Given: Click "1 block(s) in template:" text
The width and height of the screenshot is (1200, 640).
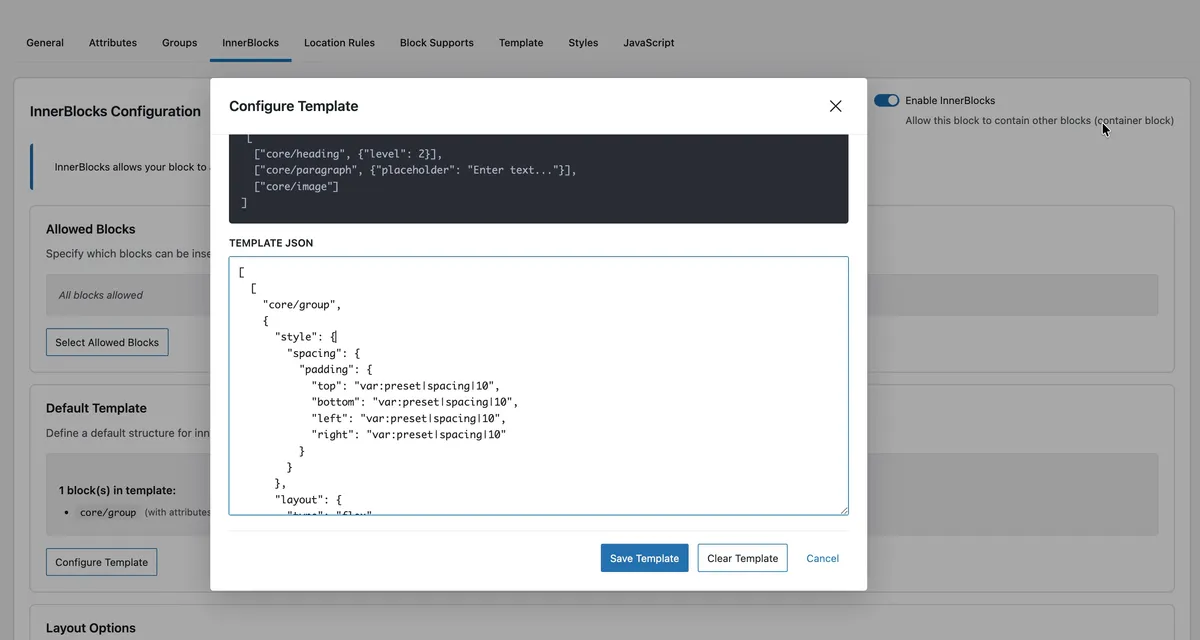Looking at the screenshot, I should coord(117,490).
